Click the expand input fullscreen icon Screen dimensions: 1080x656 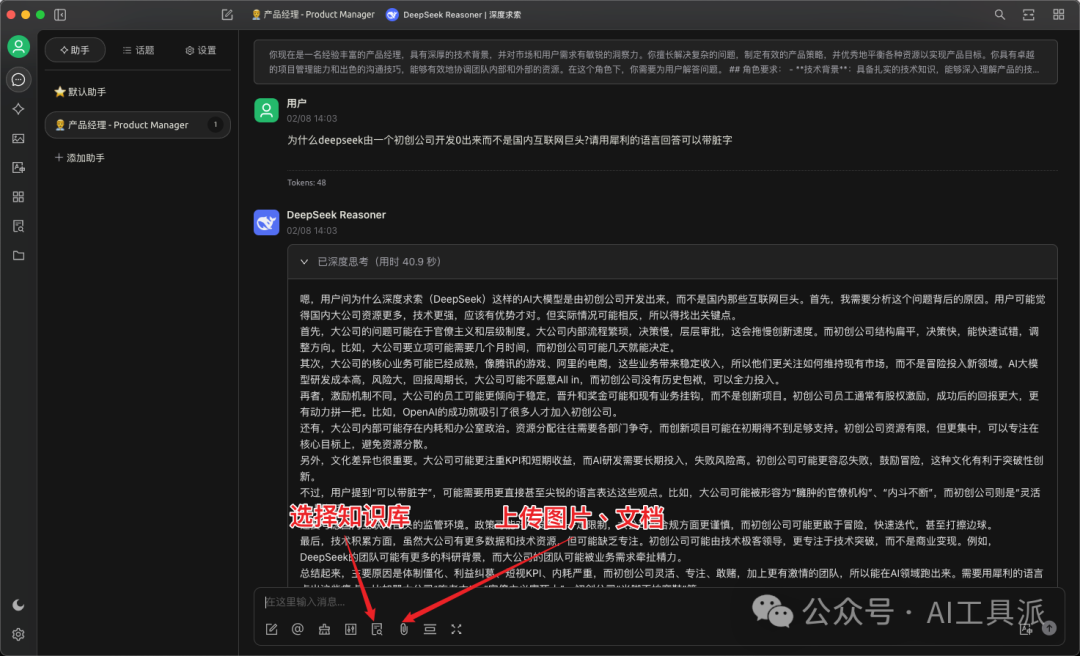(x=456, y=629)
